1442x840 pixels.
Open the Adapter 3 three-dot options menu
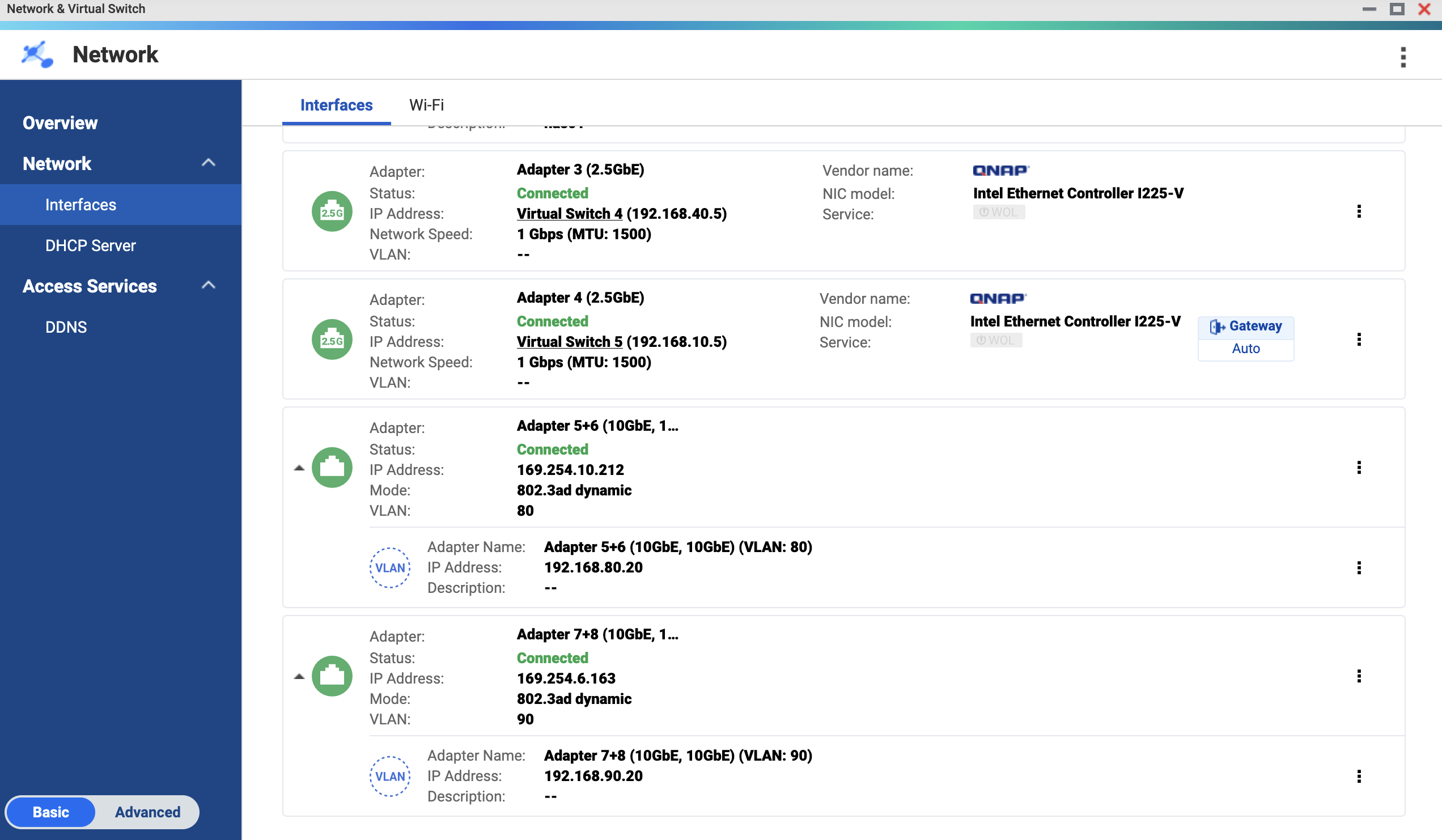1359,211
